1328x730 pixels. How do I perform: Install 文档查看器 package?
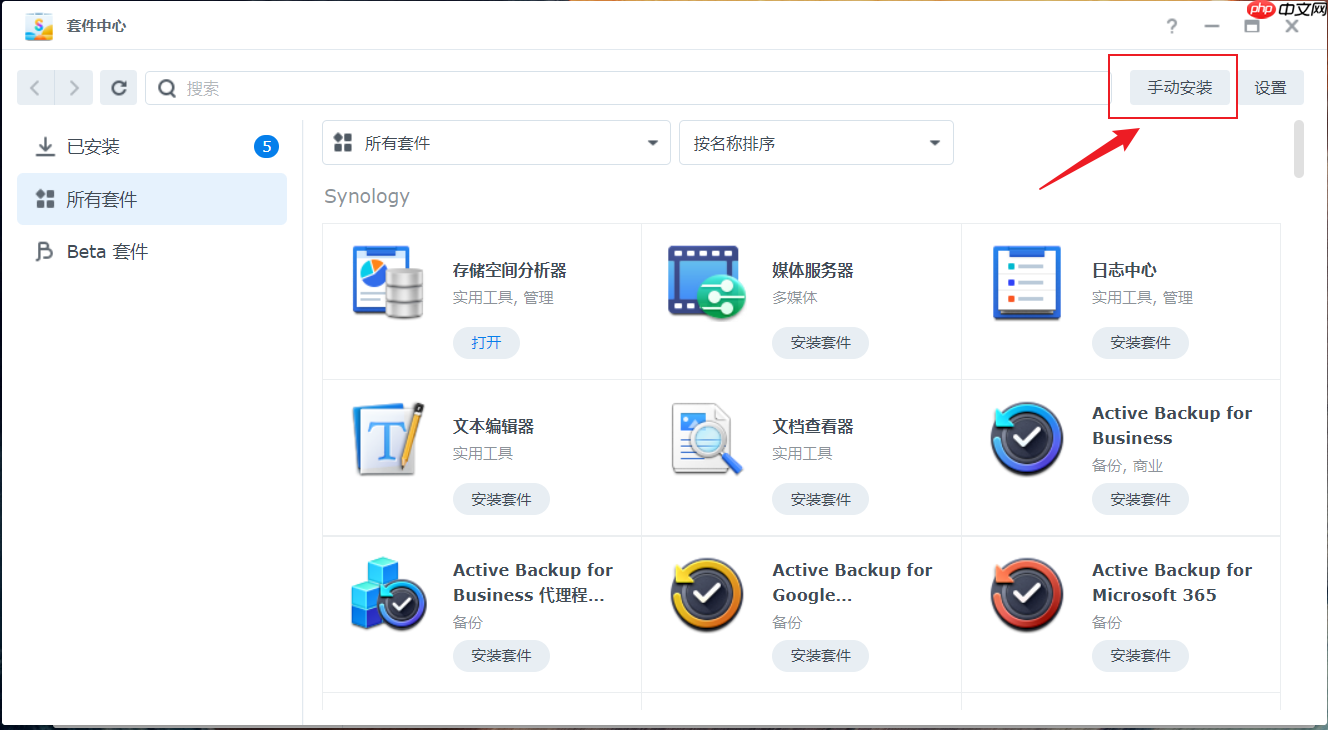820,499
